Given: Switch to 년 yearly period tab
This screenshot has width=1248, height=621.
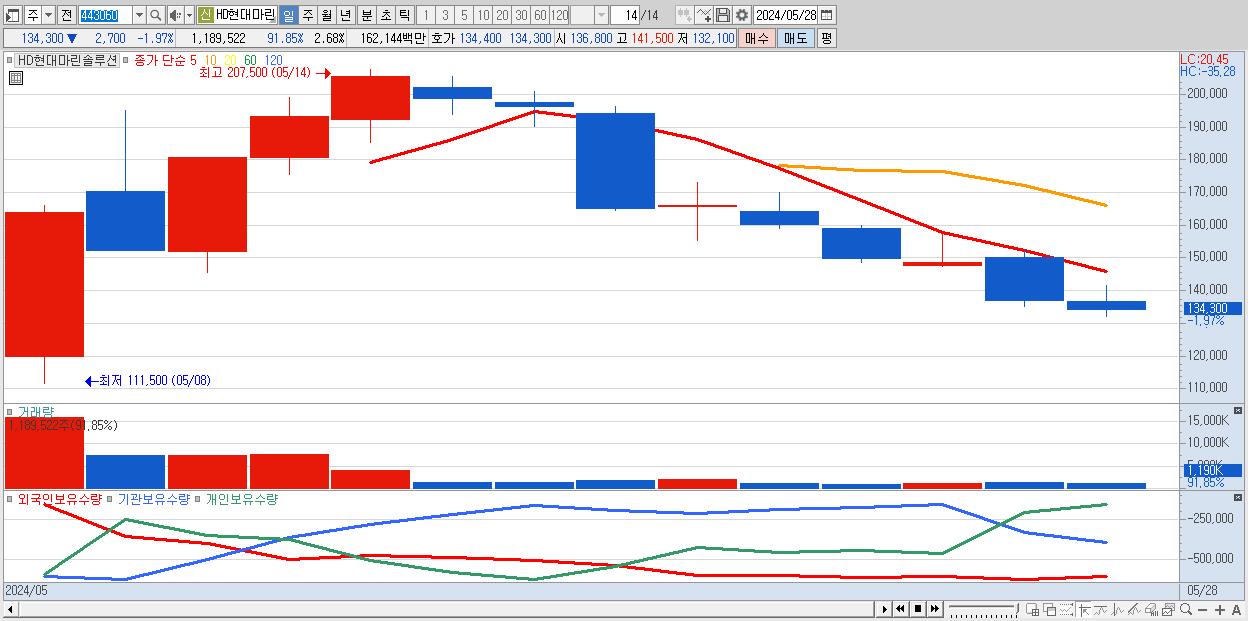Looking at the screenshot, I should coord(345,15).
